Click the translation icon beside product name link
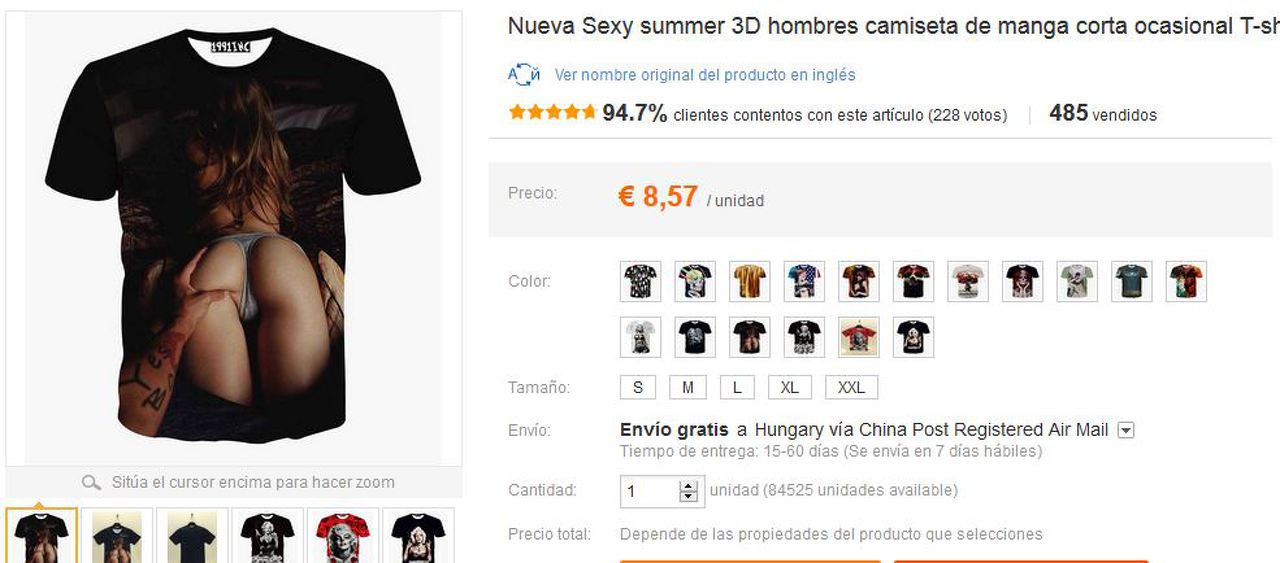 point(524,75)
